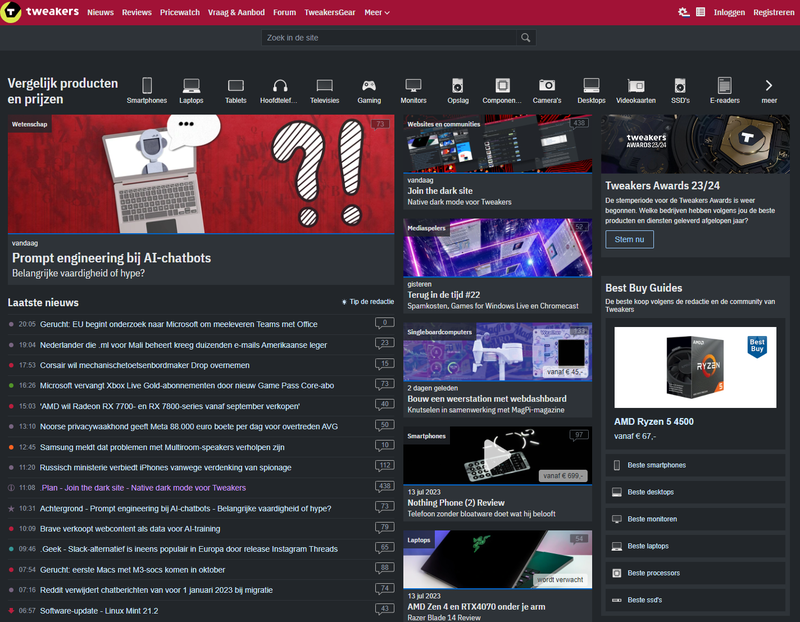Screen dimensions: 800x622
Task: Open the SSD's category icon
Action: pos(680,85)
